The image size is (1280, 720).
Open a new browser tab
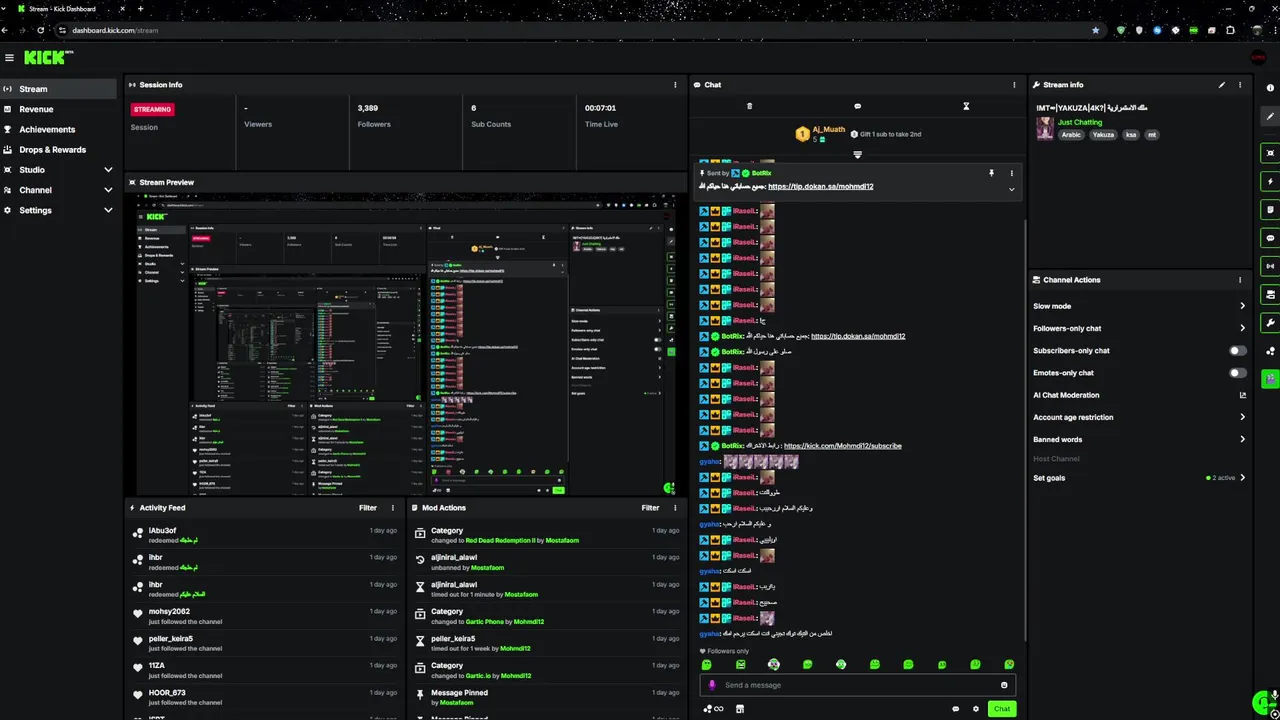click(x=140, y=9)
